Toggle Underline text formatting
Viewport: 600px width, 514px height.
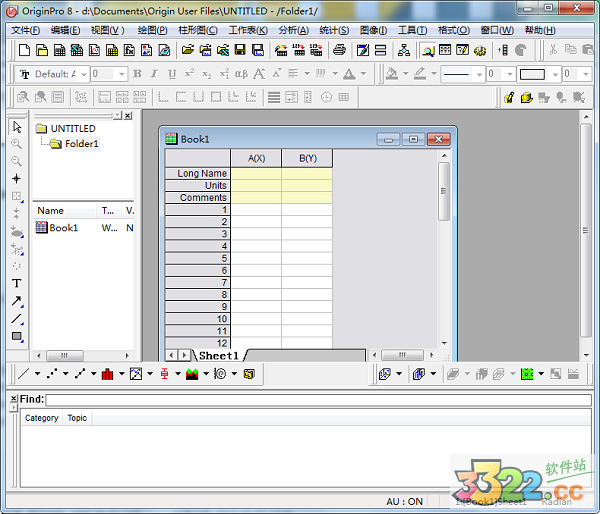click(172, 74)
